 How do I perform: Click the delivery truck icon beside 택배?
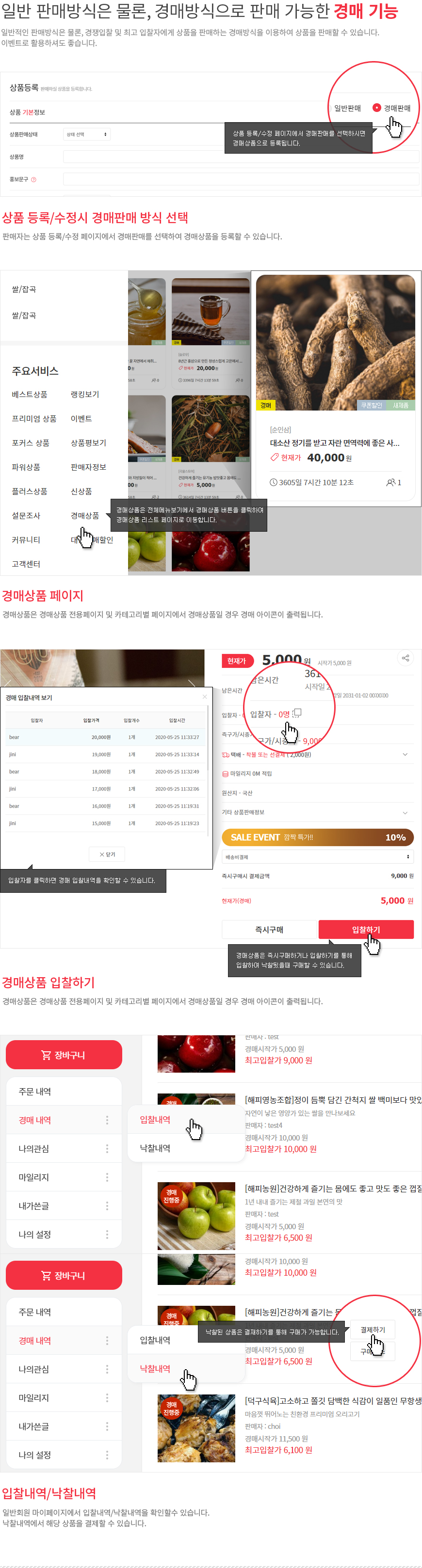coord(226,755)
